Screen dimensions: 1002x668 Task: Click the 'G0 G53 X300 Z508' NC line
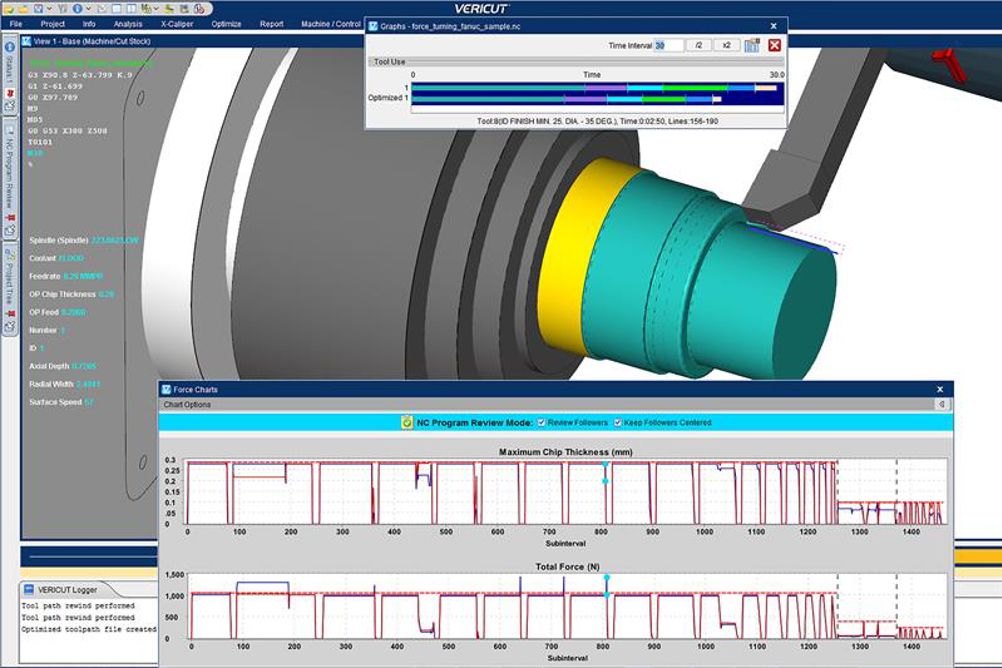click(68, 131)
